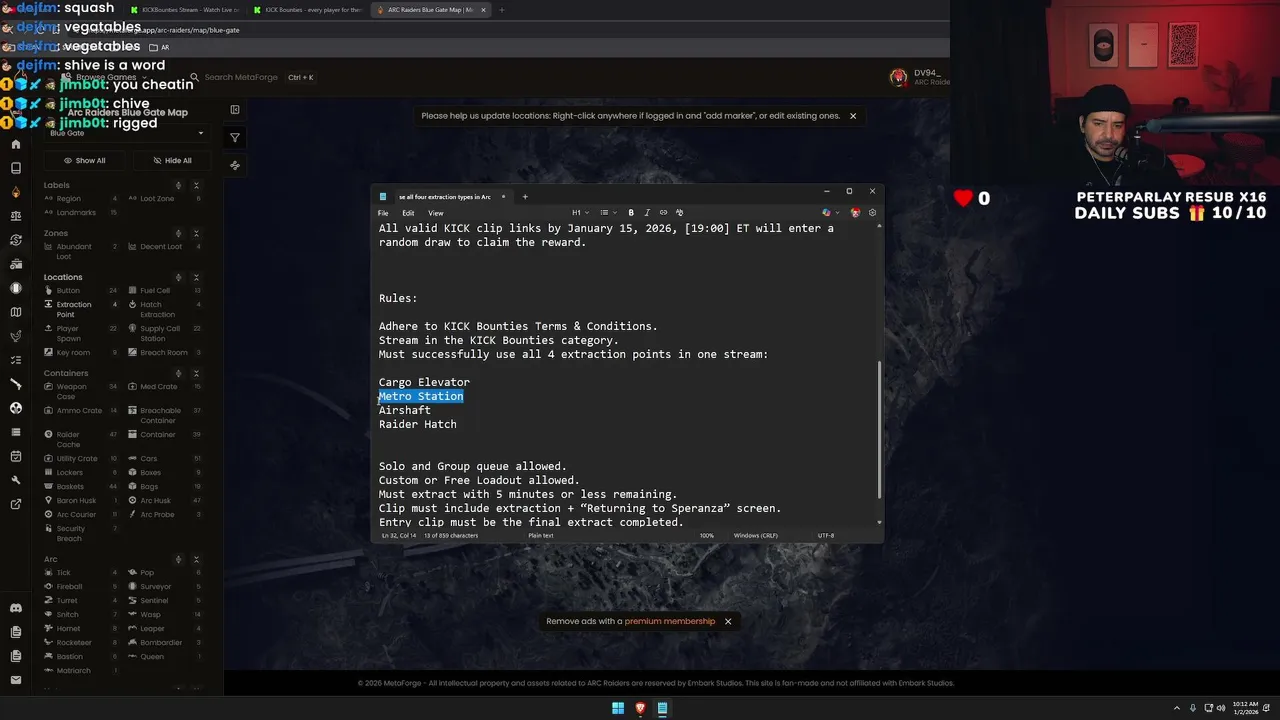Toggle Supply Call Station markers

coord(165,334)
